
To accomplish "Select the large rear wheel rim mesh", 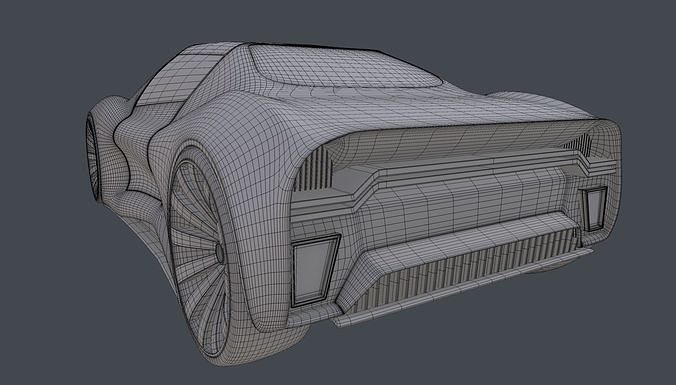I will pos(199,258).
